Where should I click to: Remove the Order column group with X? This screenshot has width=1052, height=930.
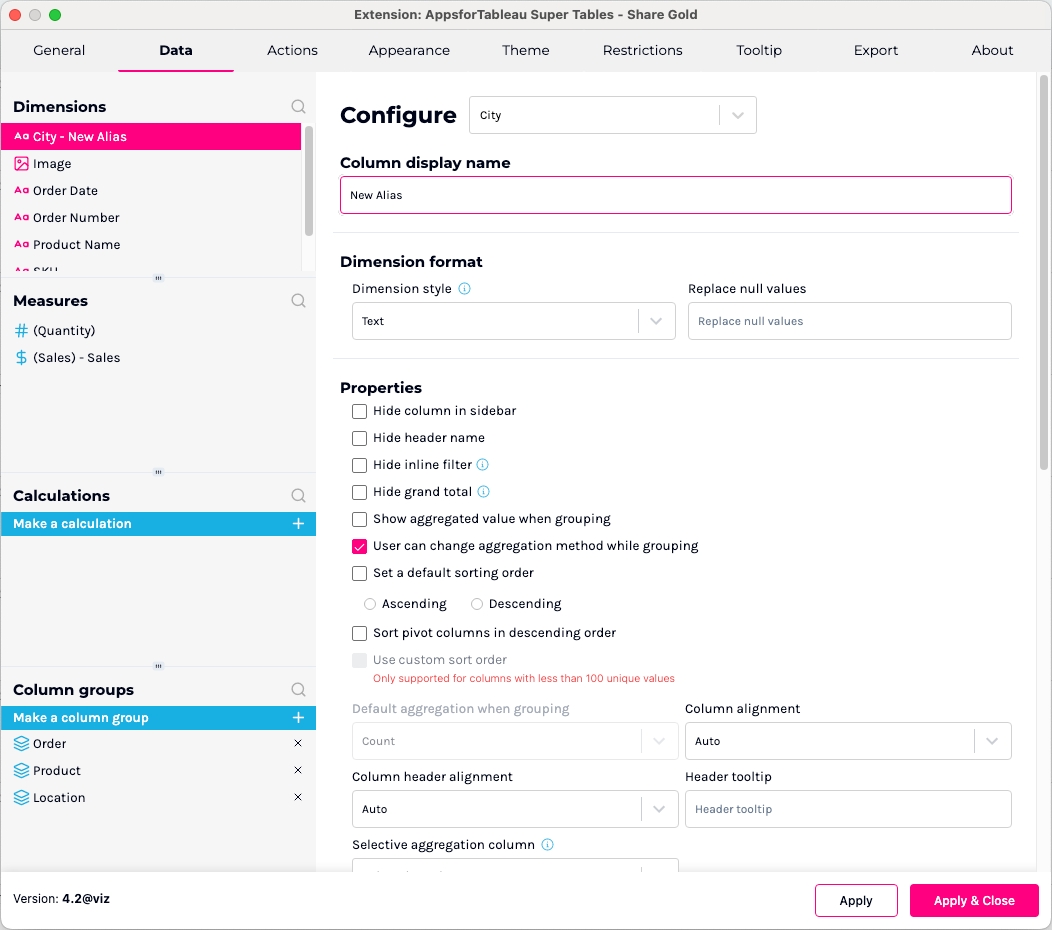(298, 743)
